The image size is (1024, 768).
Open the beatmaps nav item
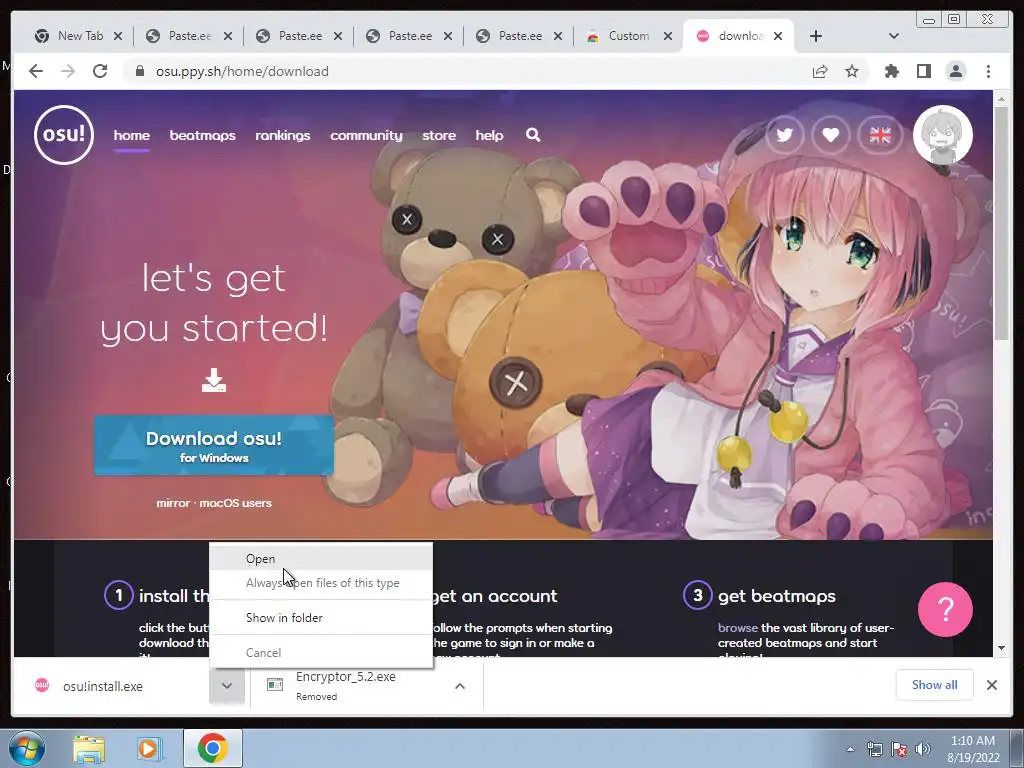202,135
